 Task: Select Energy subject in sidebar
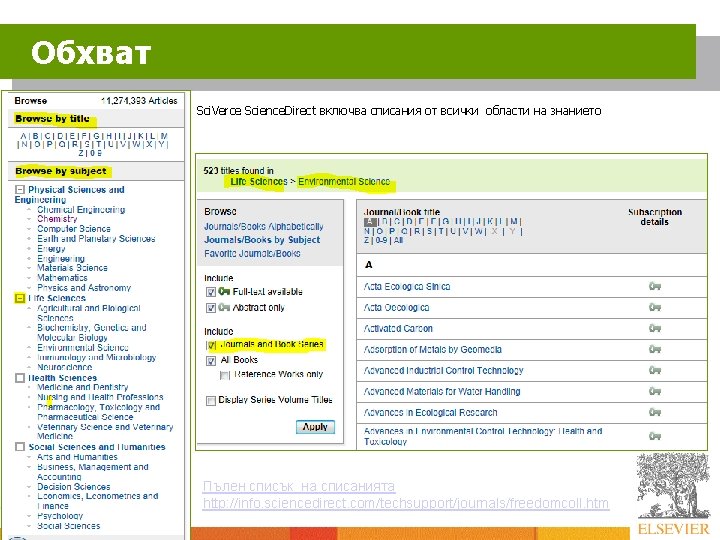pyautogui.click(x=51, y=248)
